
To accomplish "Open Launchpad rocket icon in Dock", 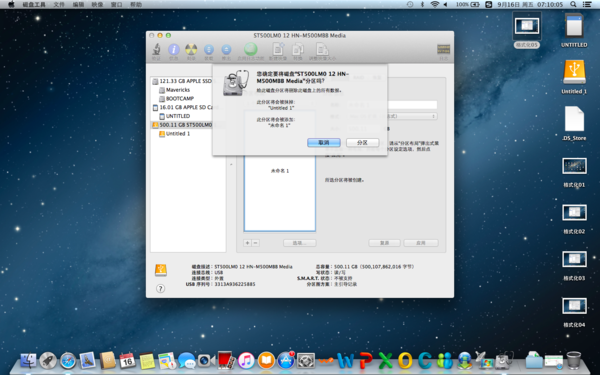I will pyautogui.click(x=48, y=360).
